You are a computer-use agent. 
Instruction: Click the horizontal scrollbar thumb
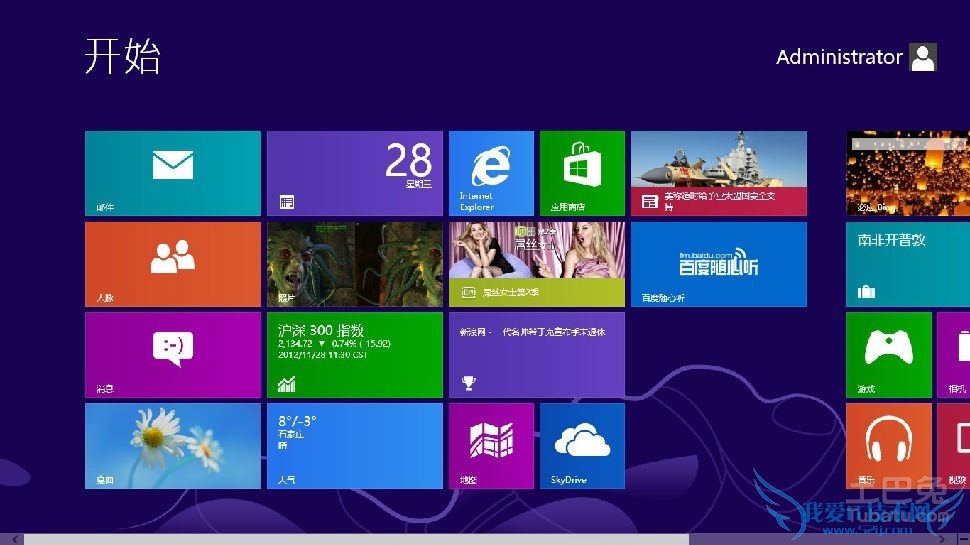point(356,539)
